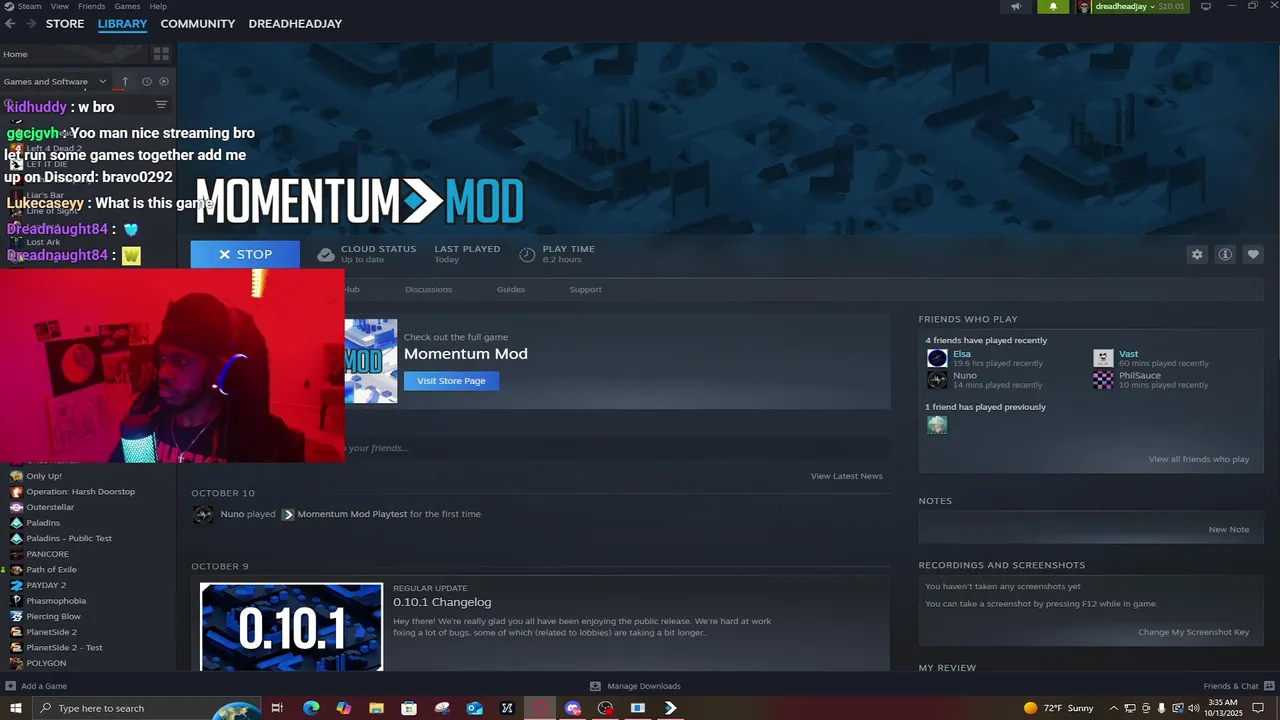Open the green notifications bell
The height and width of the screenshot is (720, 1280).
pyautogui.click(x=1053, y=6)
